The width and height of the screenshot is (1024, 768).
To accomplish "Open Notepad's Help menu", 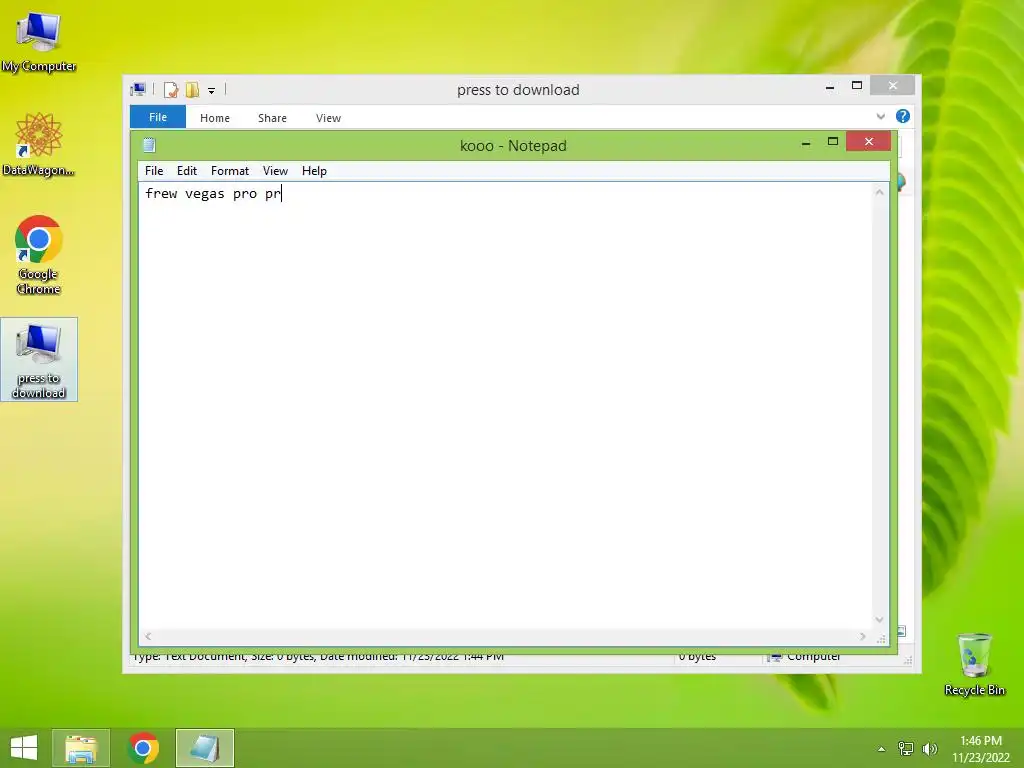I will pyautogui.click(x=314, y=171).
